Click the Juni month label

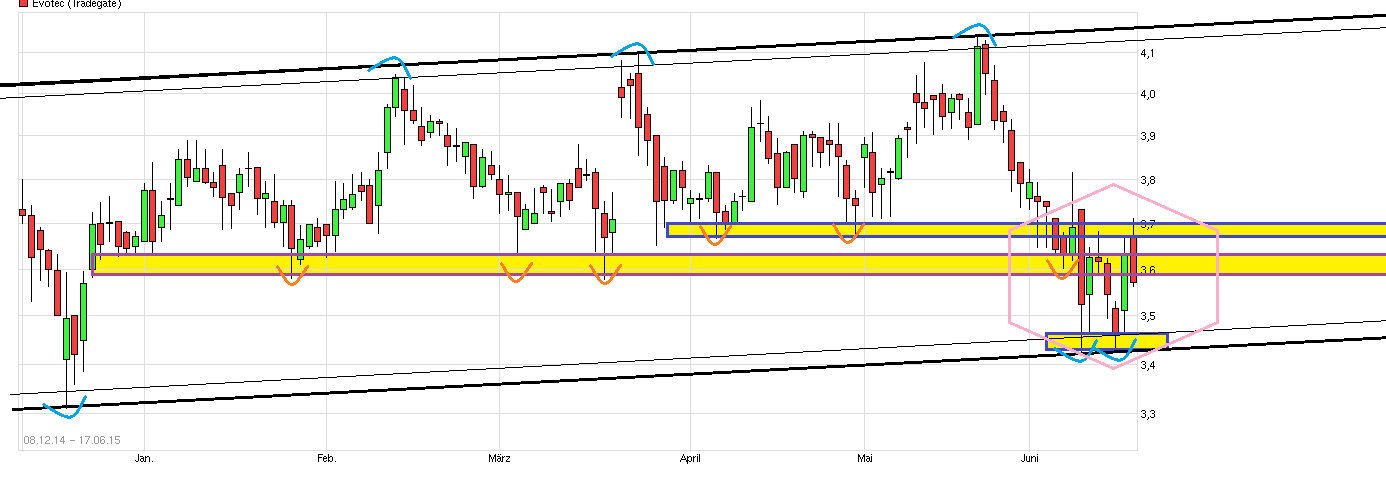point(1031,459)
